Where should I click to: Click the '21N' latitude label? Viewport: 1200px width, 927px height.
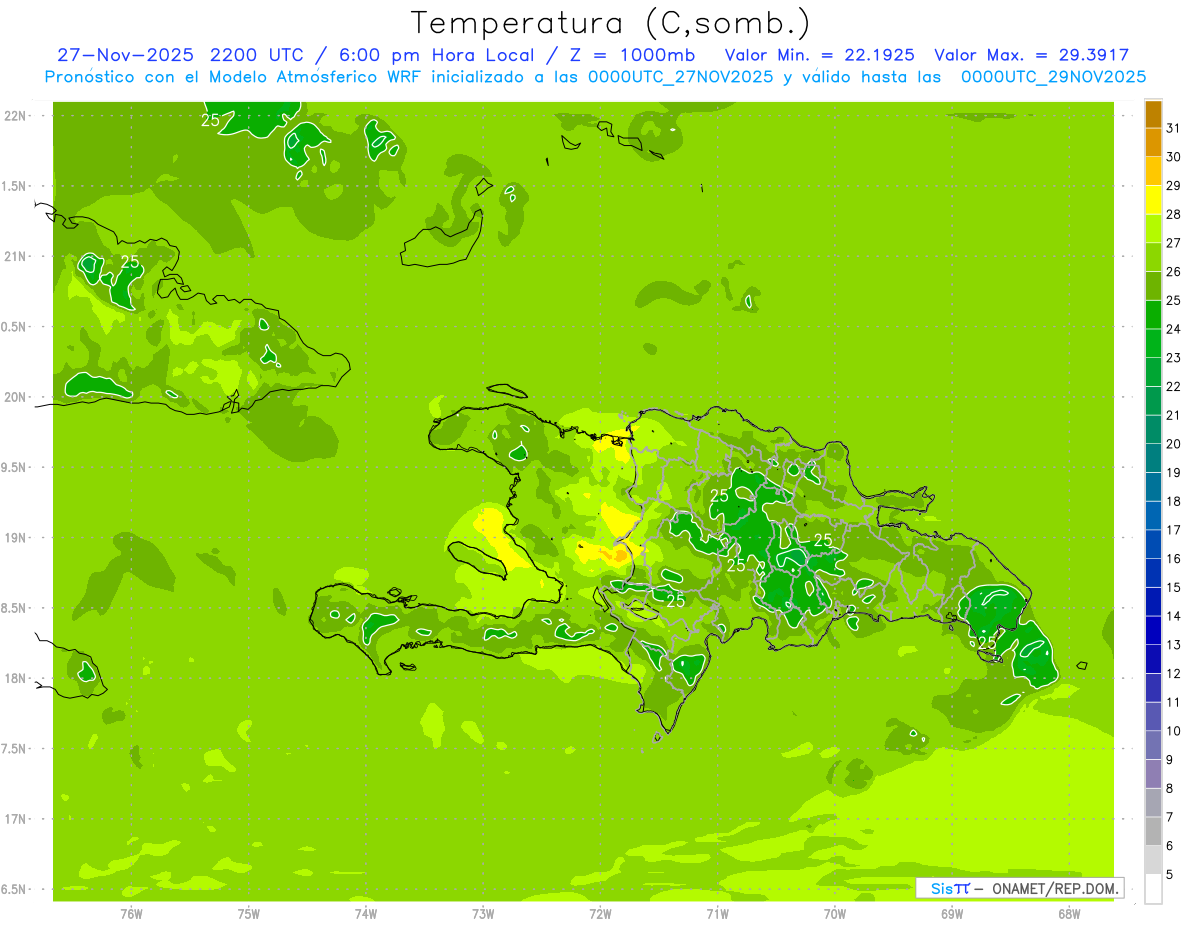15,256
